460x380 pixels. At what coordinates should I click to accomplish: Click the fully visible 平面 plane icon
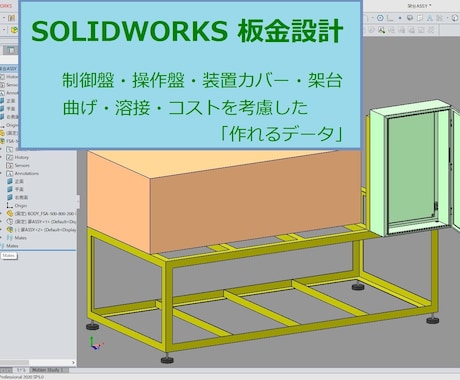pyautogui.click(x=10, y=189)
